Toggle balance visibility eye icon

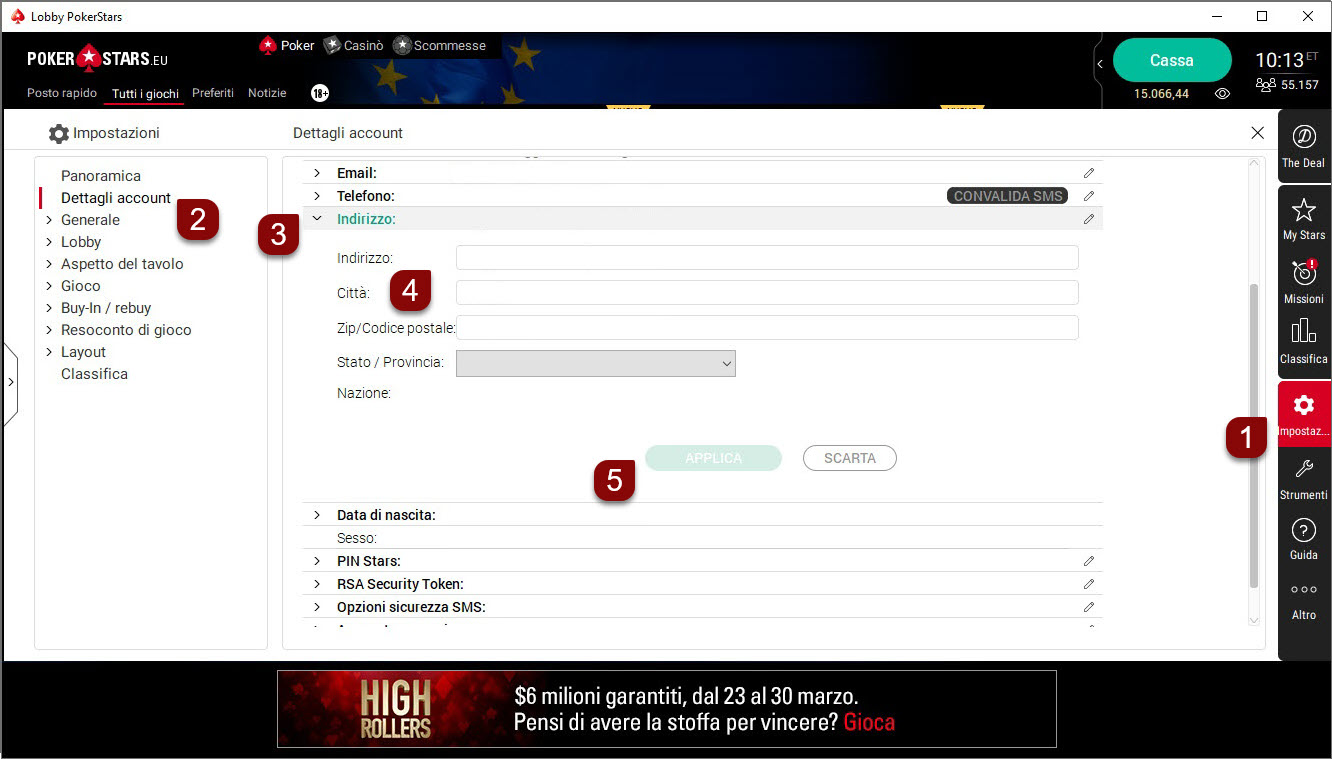pos(1222,93)
